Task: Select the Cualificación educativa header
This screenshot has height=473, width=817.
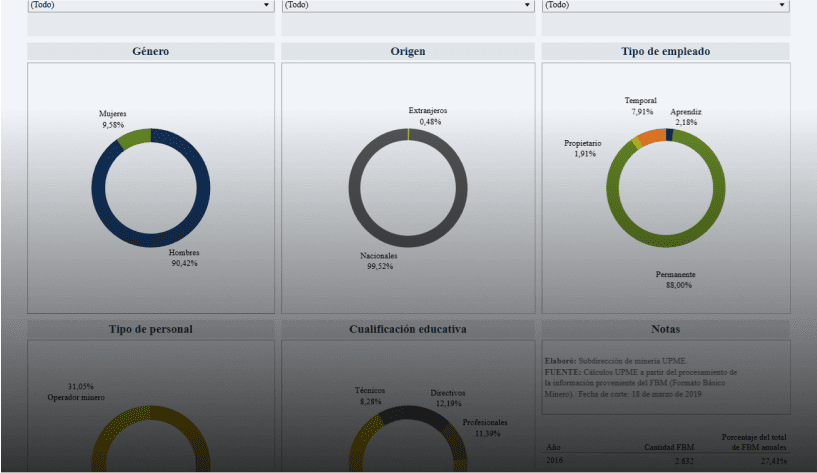Action: pos(407,329)
